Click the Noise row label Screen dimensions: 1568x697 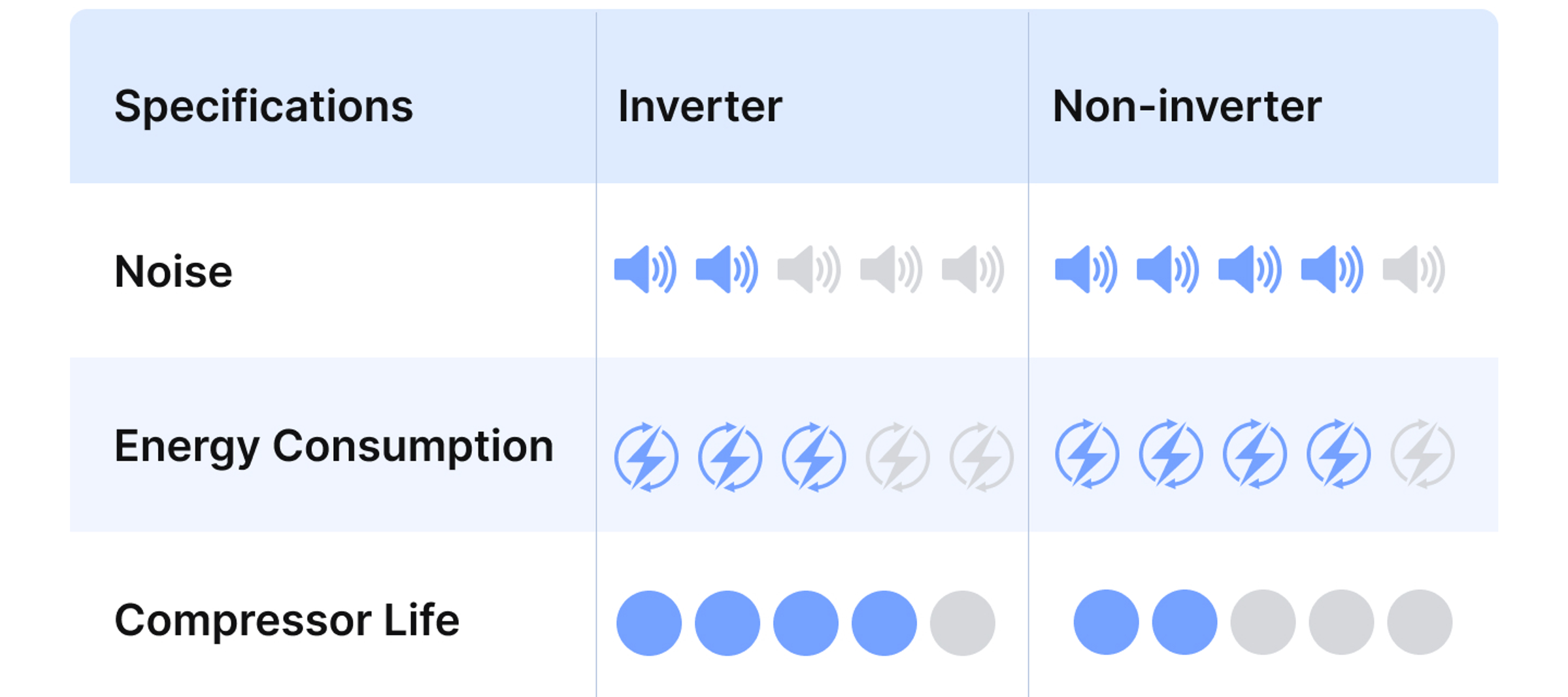[x=173, y=271]
